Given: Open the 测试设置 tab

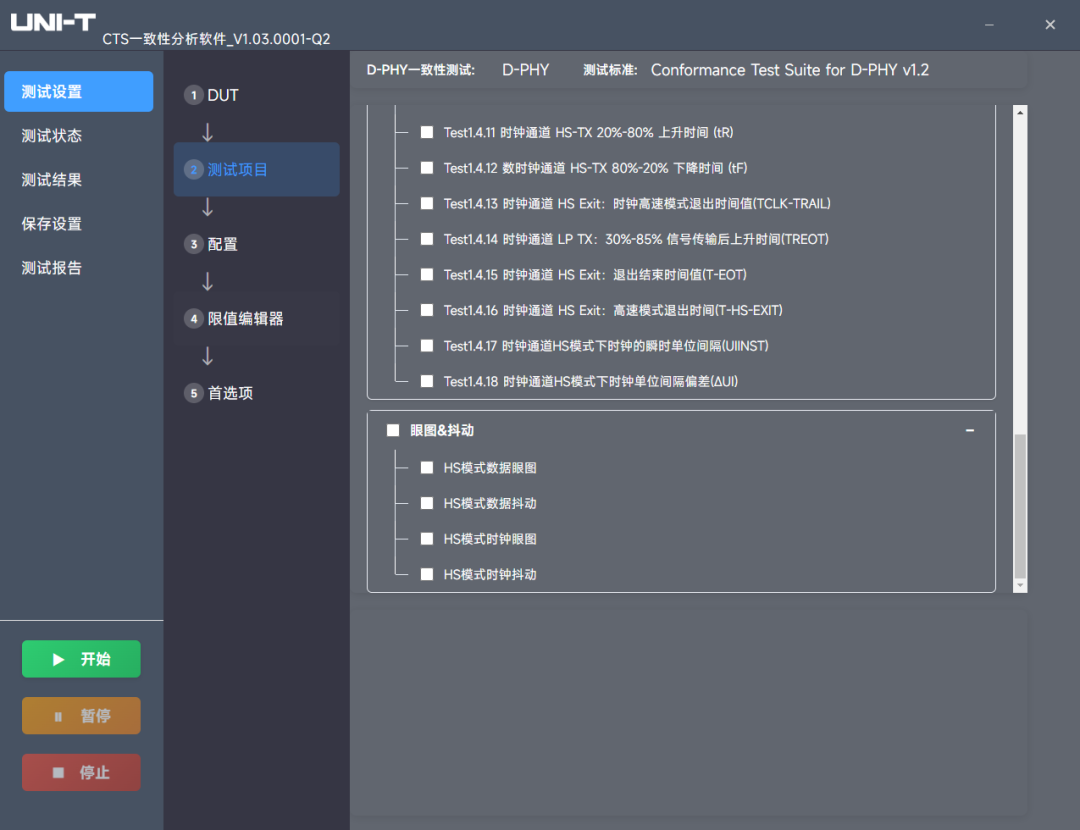Looking at the screenshot, I should tap(79, 92).
